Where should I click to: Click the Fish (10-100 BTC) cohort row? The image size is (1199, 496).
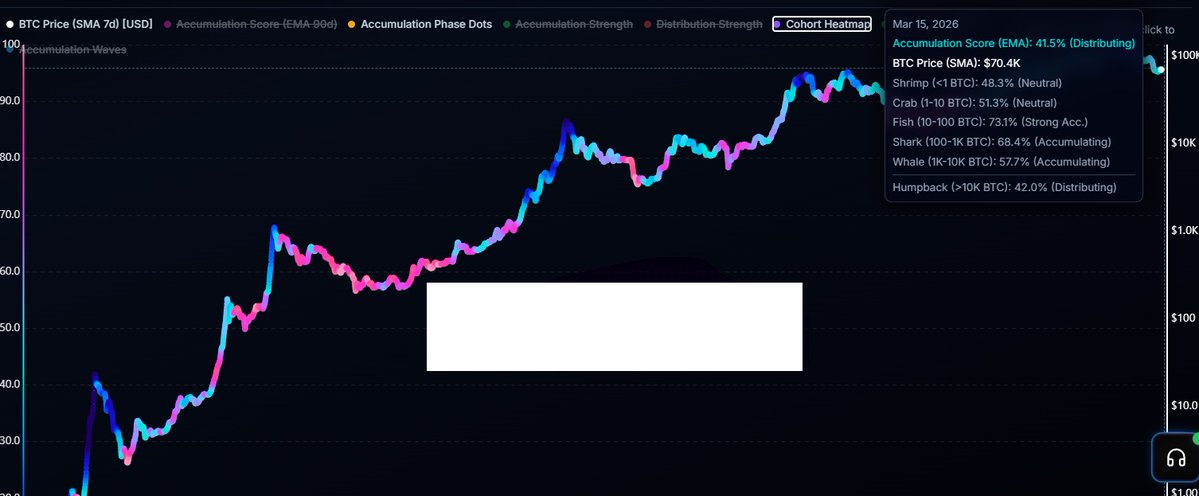point(990,122)
